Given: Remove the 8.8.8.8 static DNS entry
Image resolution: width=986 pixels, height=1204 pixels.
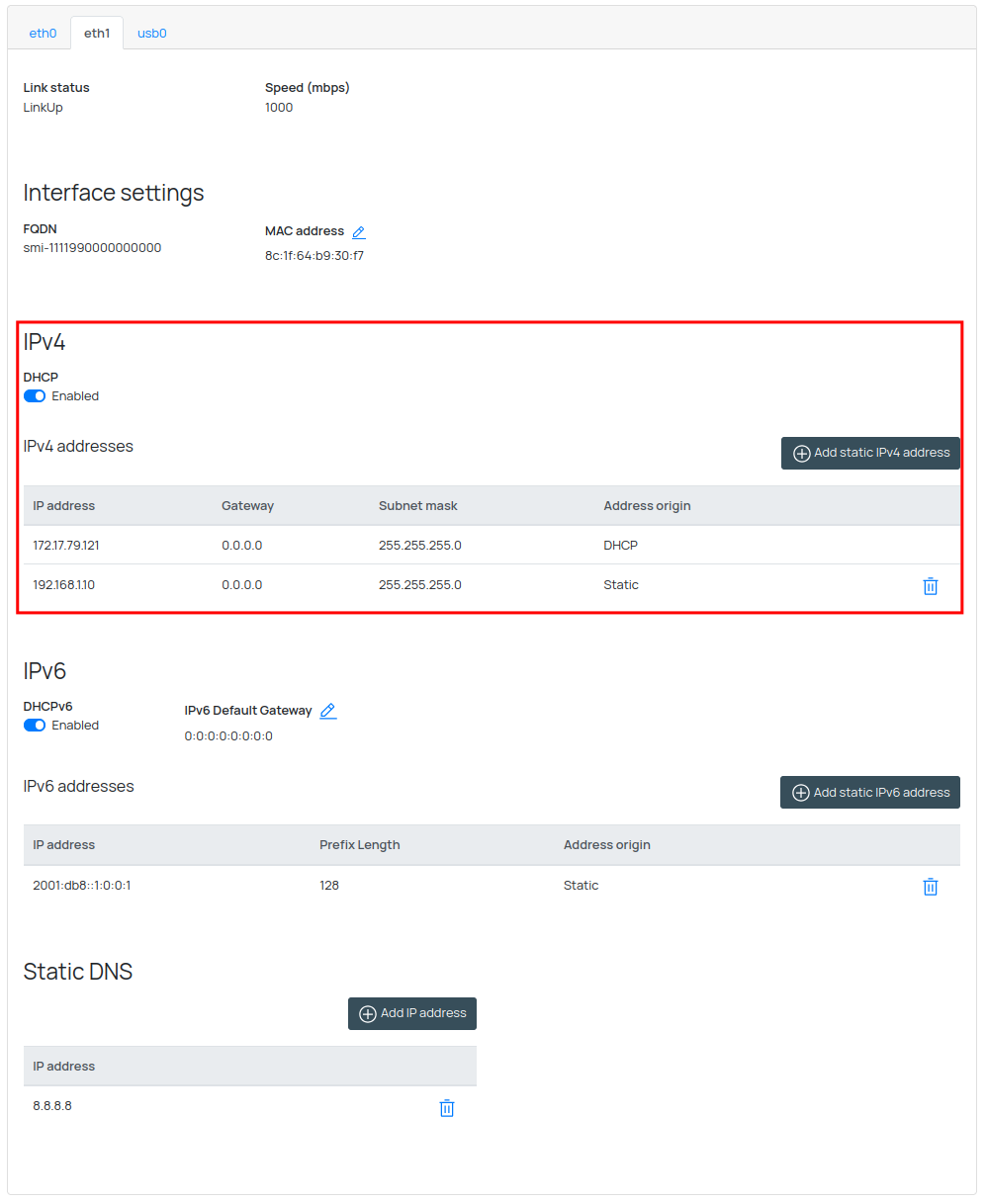Looking at the screenshot, I should tap(446, 1108).
